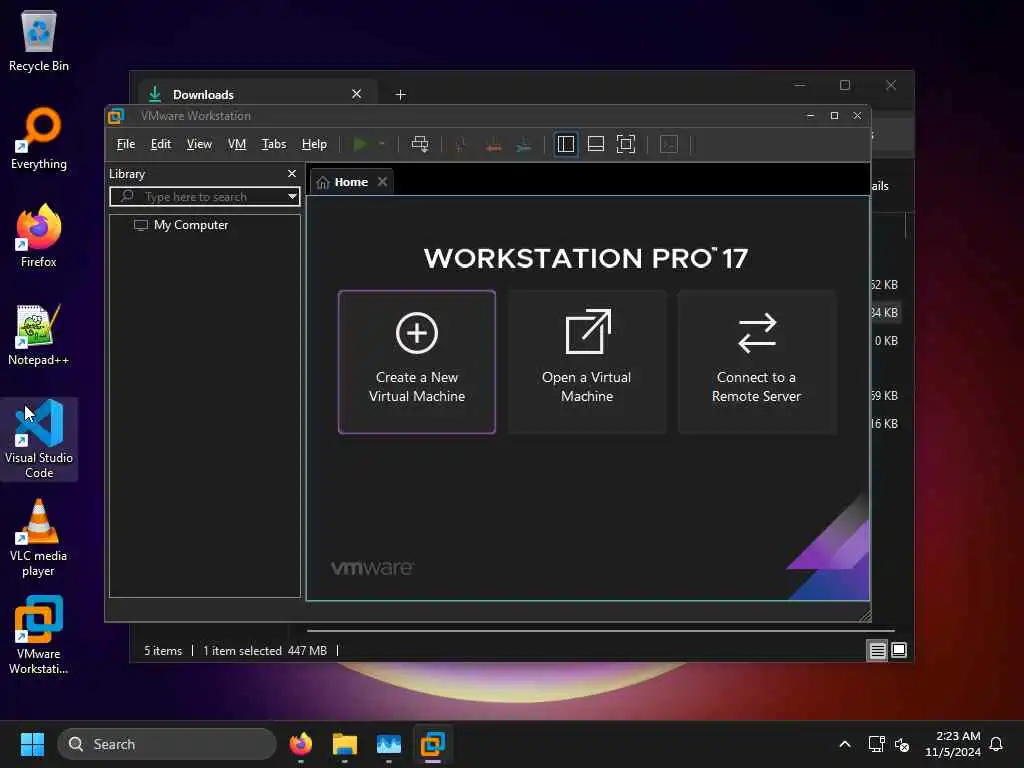
Task: Open the Windows Start menu
Action: tap(32, 744)
